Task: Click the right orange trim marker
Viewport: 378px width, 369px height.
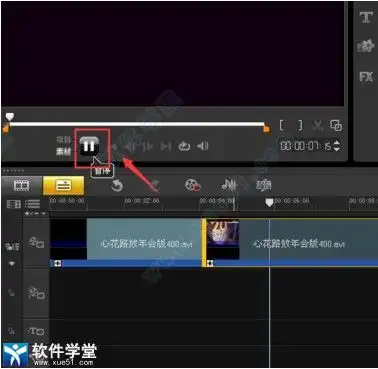Action: tap(266, 128)
